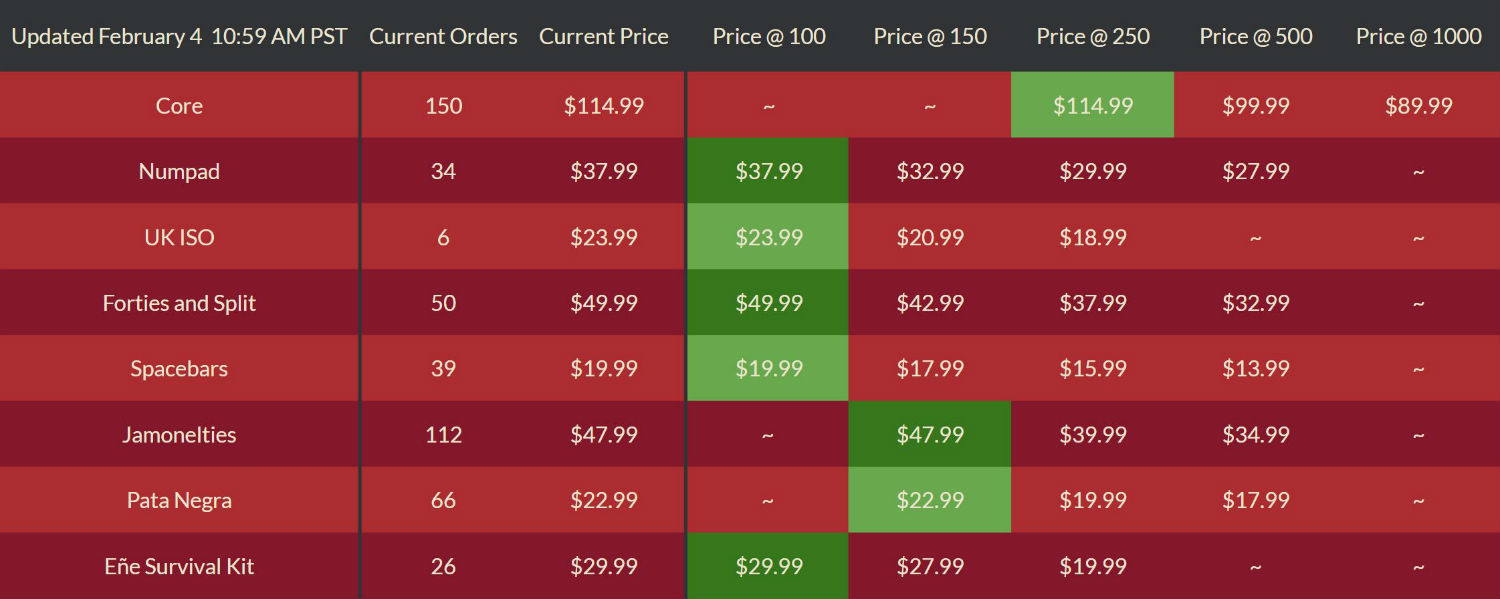The image size is (1500, 599).
Task: Click Core's green highlighted $114.99 cell
Action: pos(1093,106)
